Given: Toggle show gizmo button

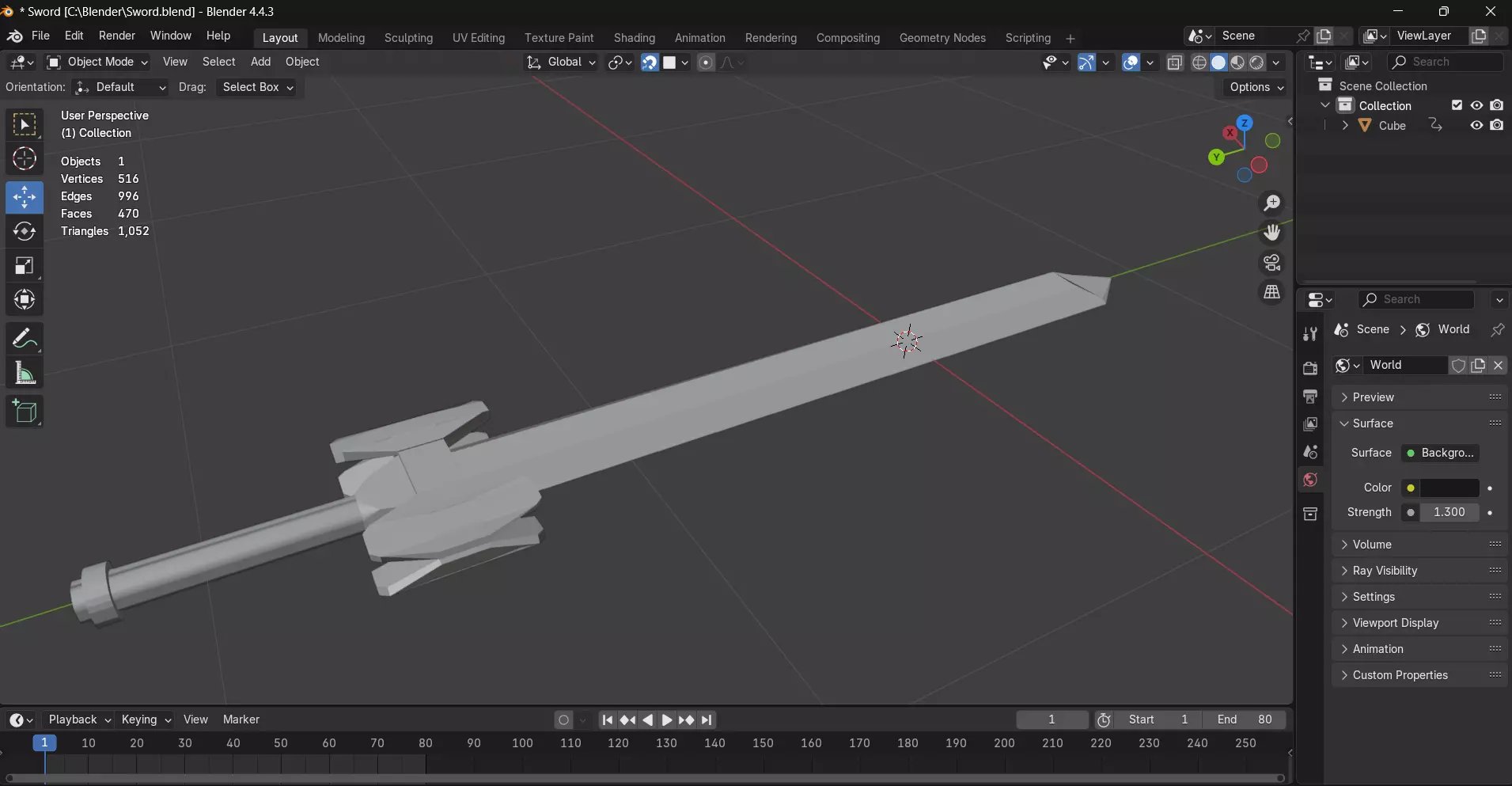Looking at the screenshot, I should click(1086, 63).
